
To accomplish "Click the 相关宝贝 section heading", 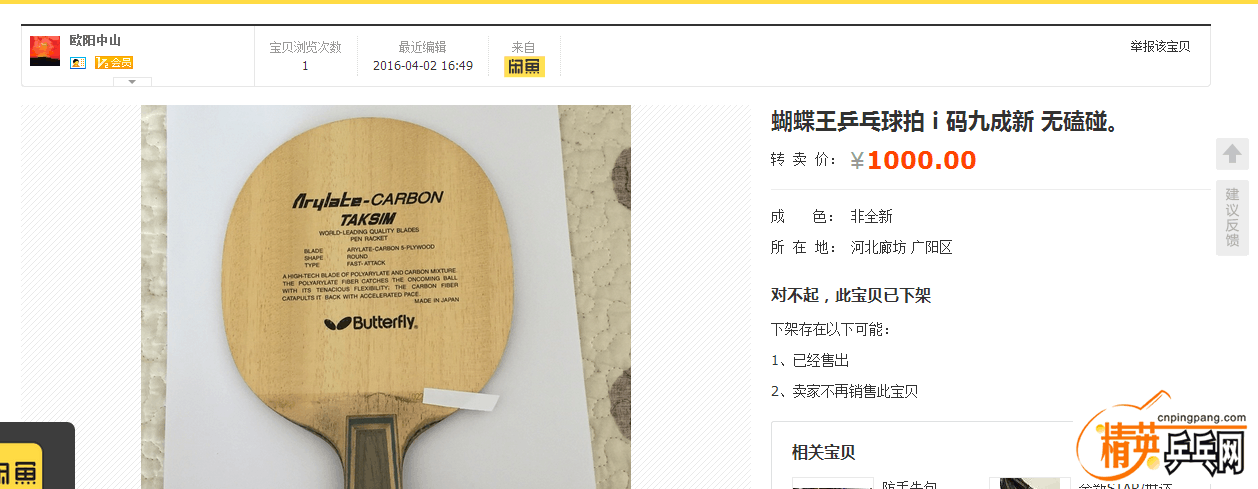I will click(824, 452).
